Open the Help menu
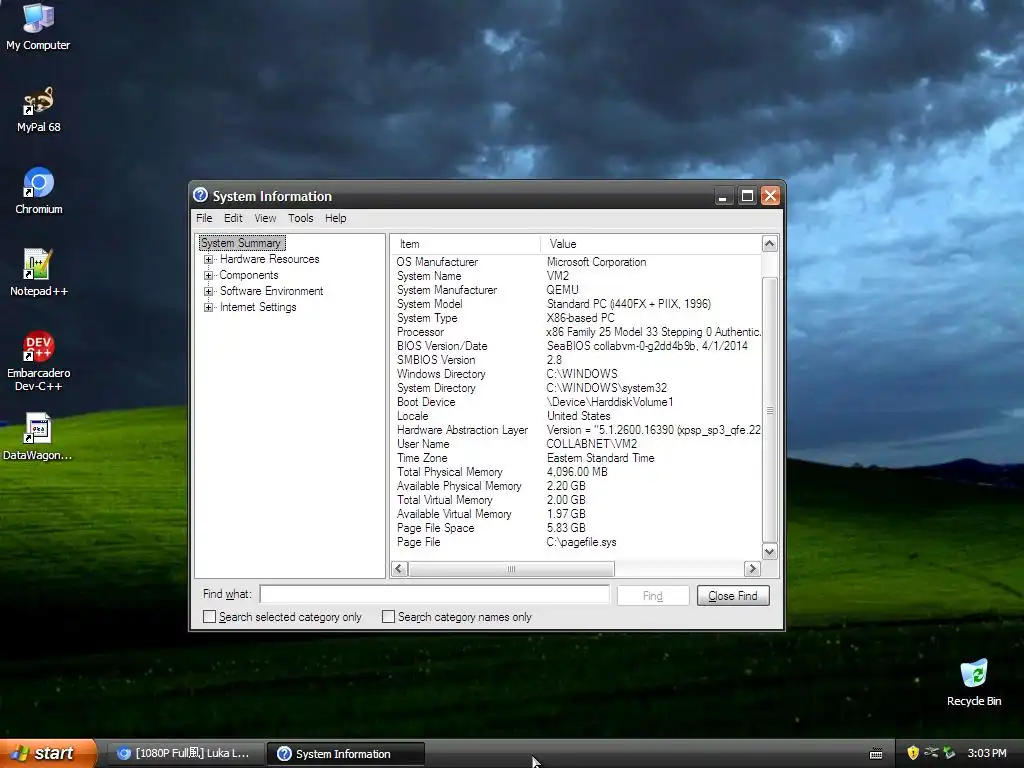This screenshot has width=1024, height=768. pyautogui.click(x=336, y=218)
